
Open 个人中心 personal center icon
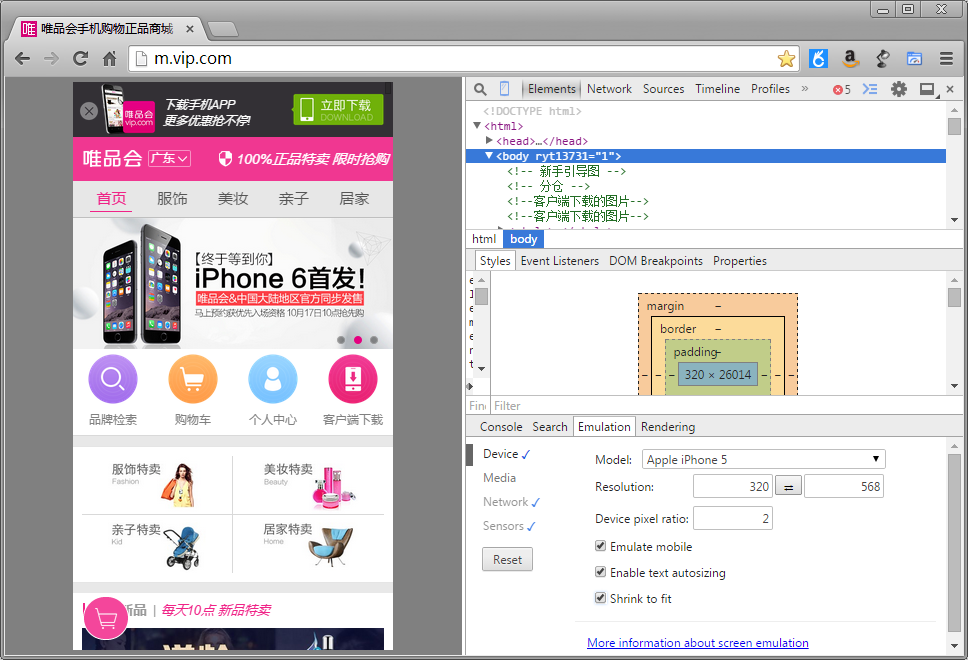pos(273,378)
